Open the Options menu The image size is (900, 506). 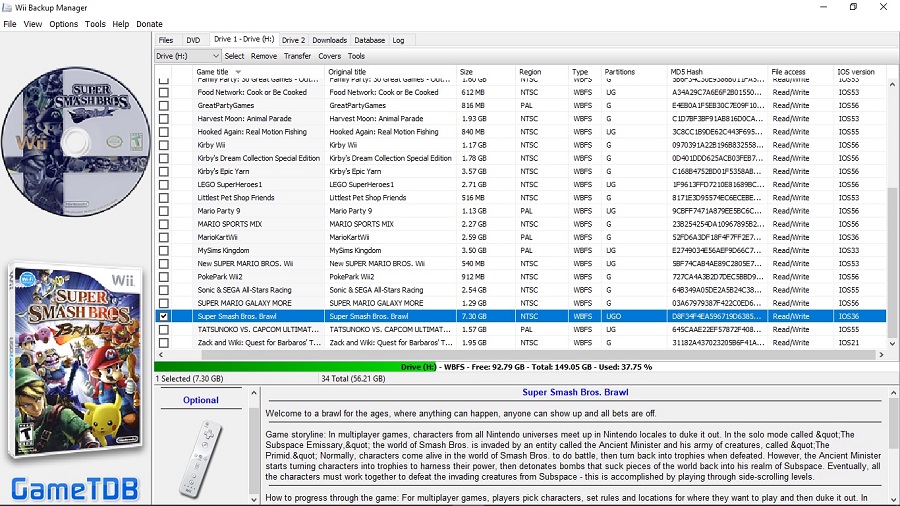pos(64,24)
